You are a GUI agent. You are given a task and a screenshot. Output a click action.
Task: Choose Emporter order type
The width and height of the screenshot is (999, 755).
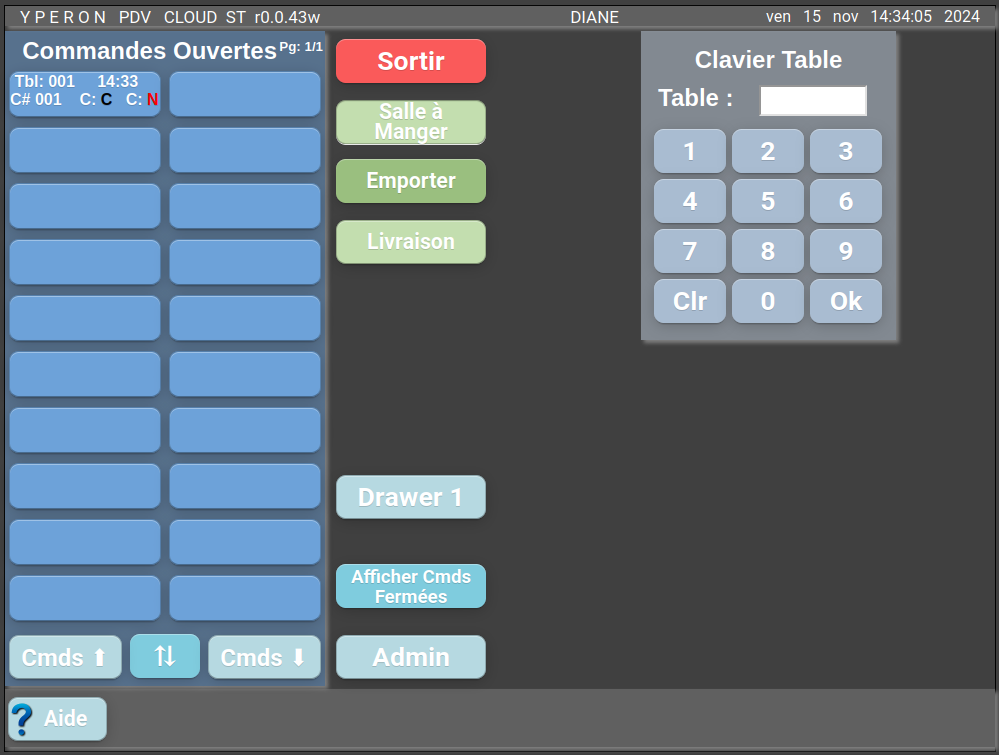(x=411, y=181)
